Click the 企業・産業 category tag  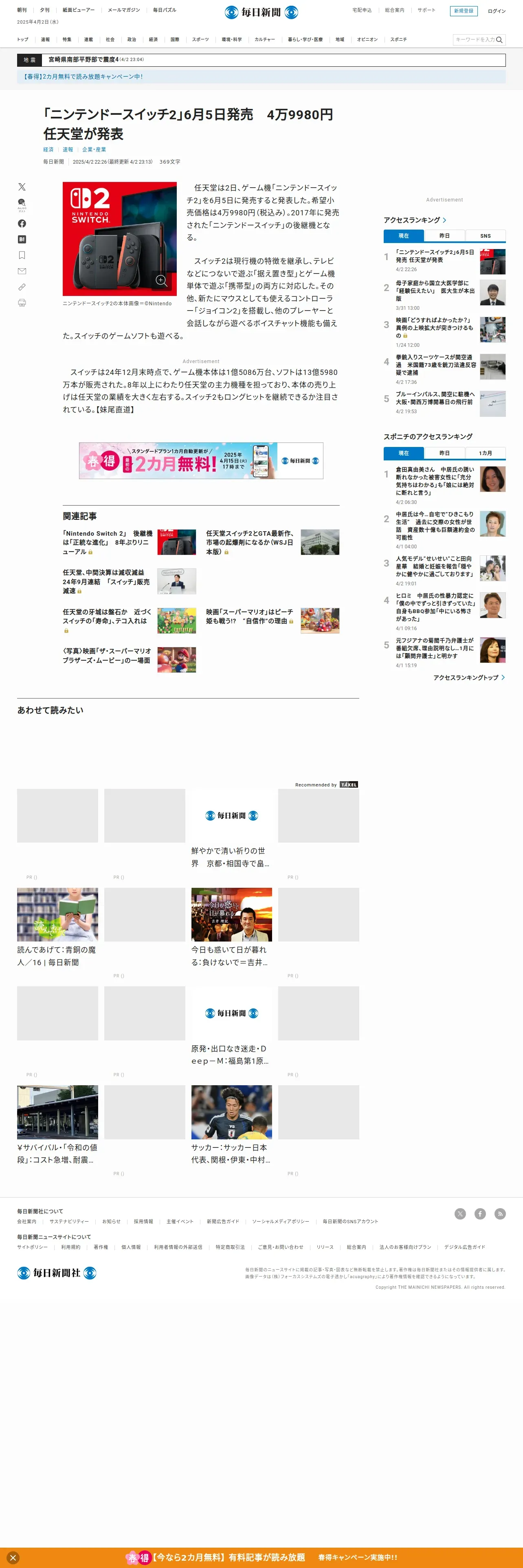tap(94, 150)
